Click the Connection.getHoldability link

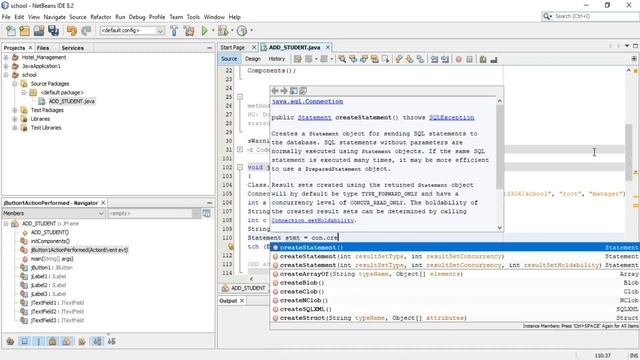[x=313, y=220]
